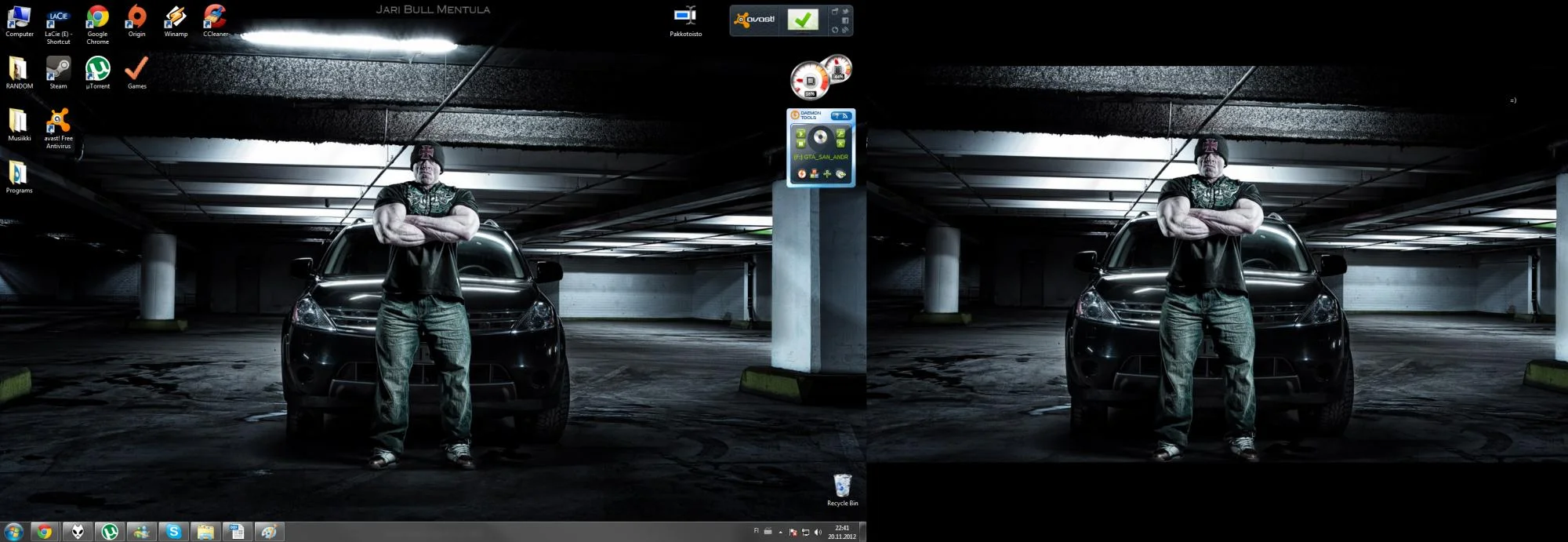The width and height of the screenshot is (1568, 542).
Task: Select the Origin desktop icon
Action: pyautogui.click(x=136, y=19)
